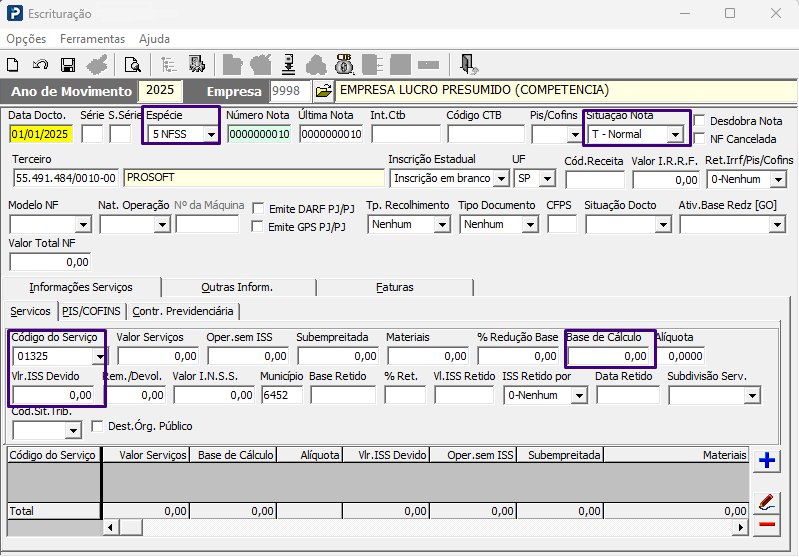The width and height of the screenshot is (799, 557).
Task: Click the Valor Total NF field
Action: click(50, 262)
